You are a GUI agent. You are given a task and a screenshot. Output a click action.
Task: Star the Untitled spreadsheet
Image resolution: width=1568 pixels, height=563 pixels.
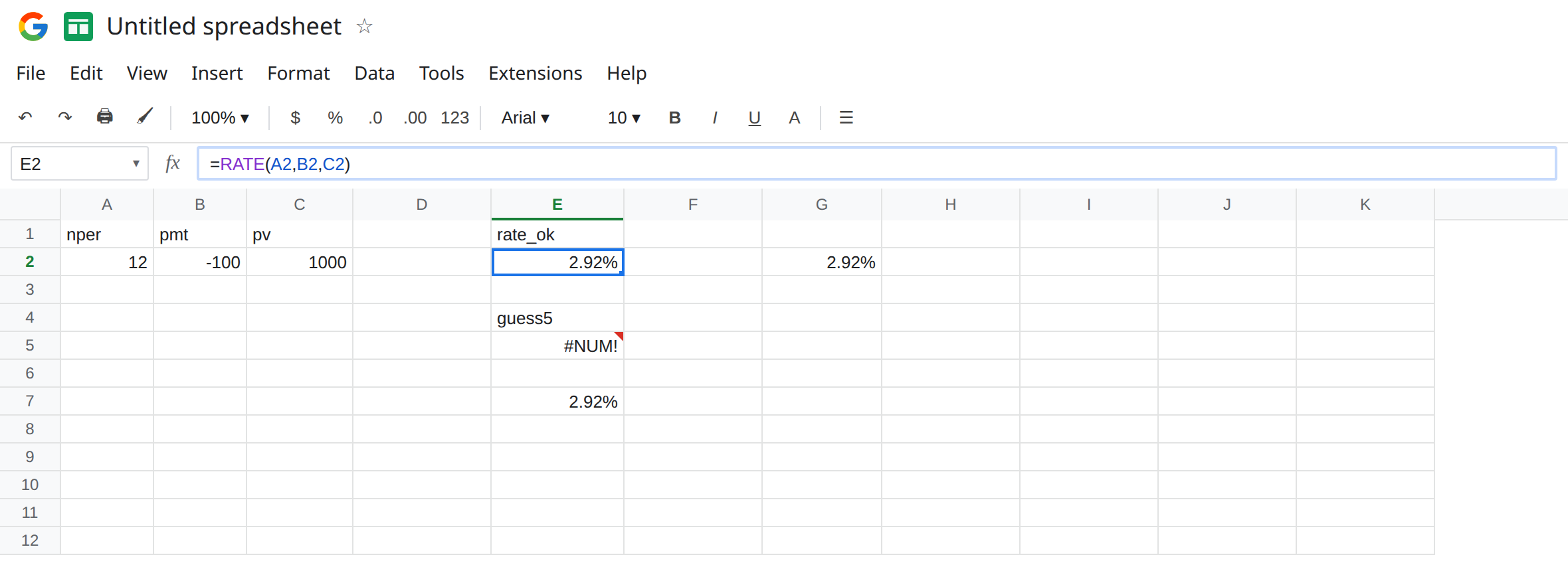(364, 27)
